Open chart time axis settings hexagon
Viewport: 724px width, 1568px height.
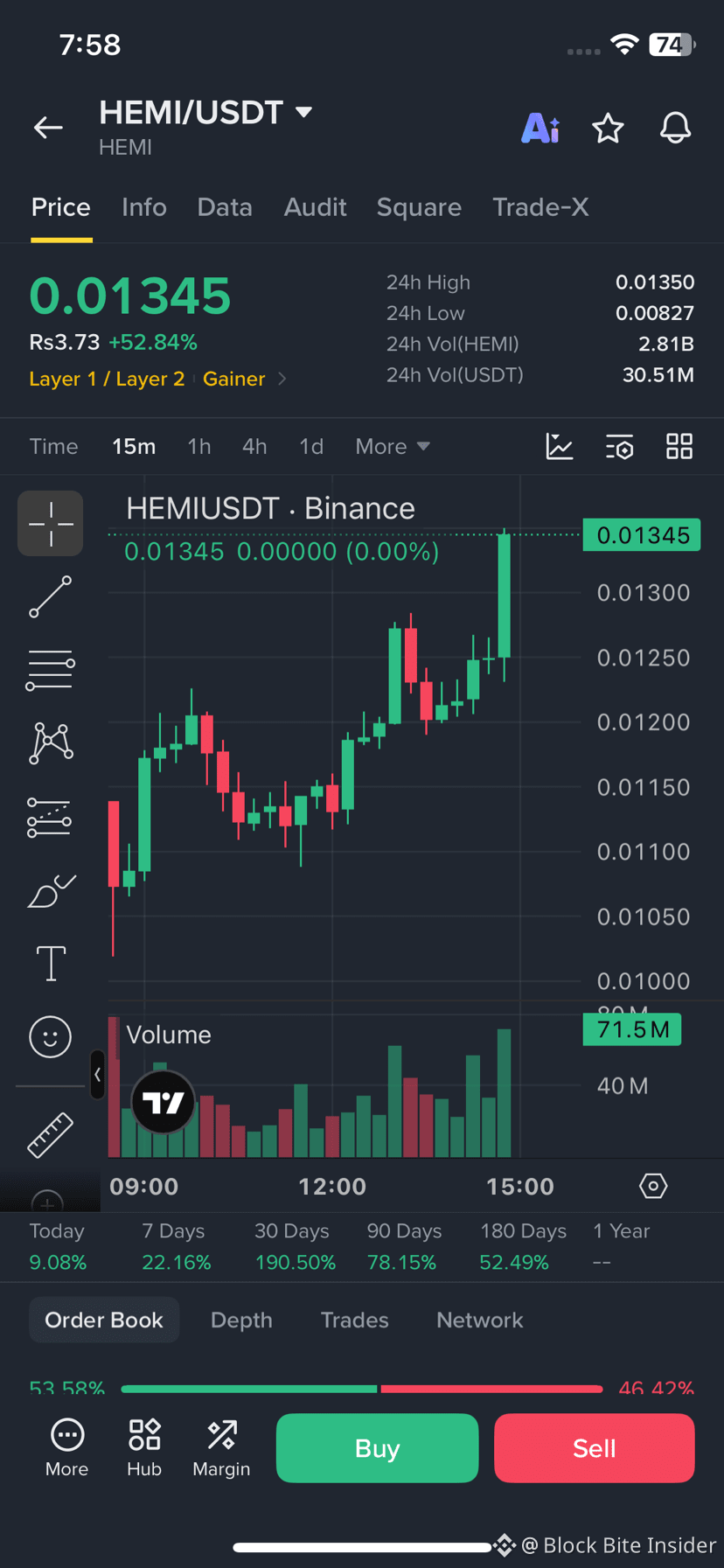click(x=653, y=1187)
